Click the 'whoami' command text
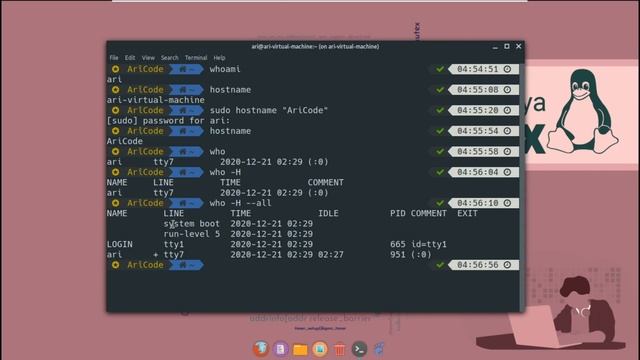Image resolution: width=640 pixels, height=360 pixels. tap(225, 69)
